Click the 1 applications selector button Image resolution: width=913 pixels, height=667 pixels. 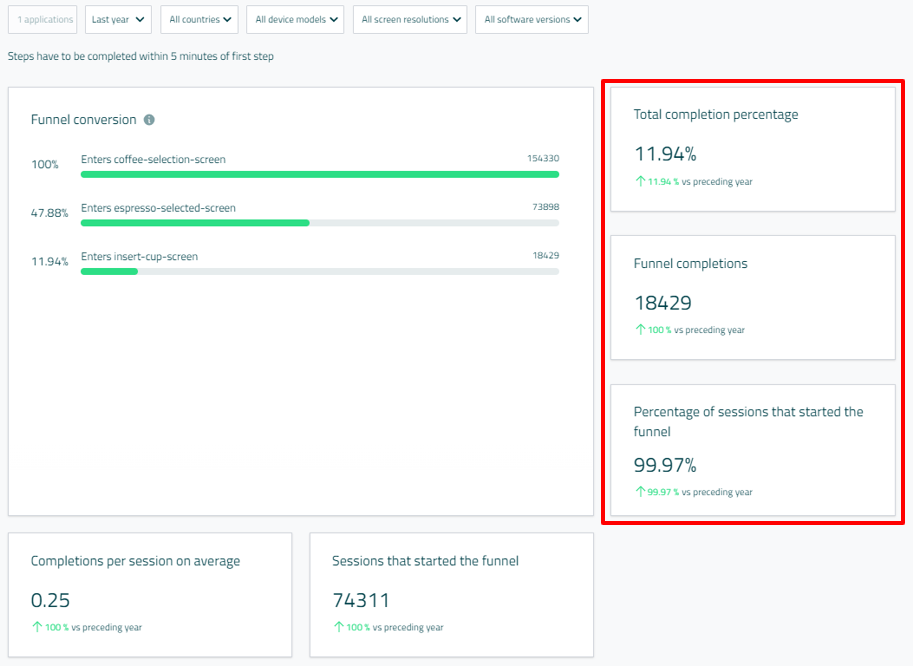click(42, 20)
